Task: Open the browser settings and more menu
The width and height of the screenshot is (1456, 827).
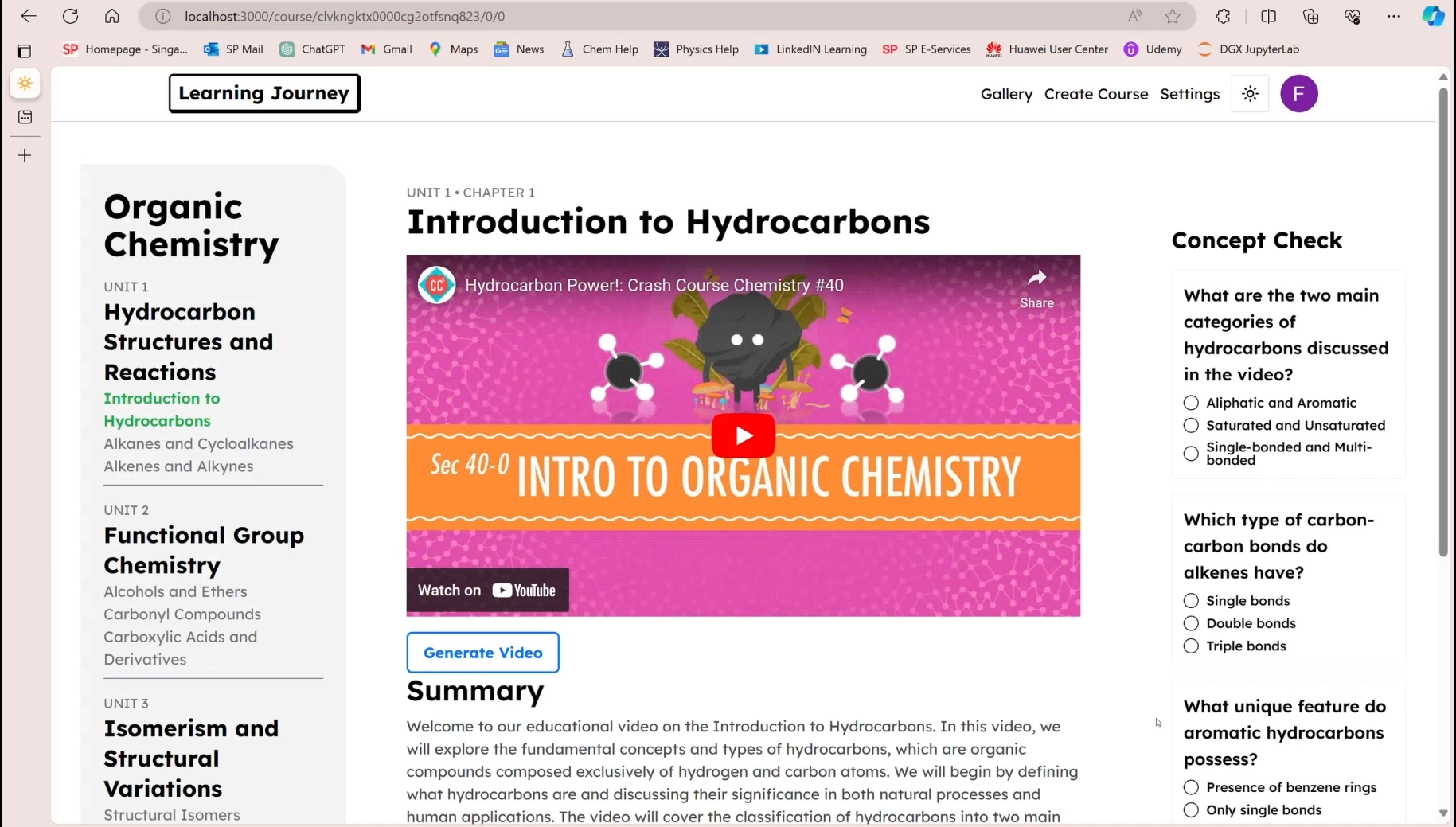Action: click(x=1393, y=16)
